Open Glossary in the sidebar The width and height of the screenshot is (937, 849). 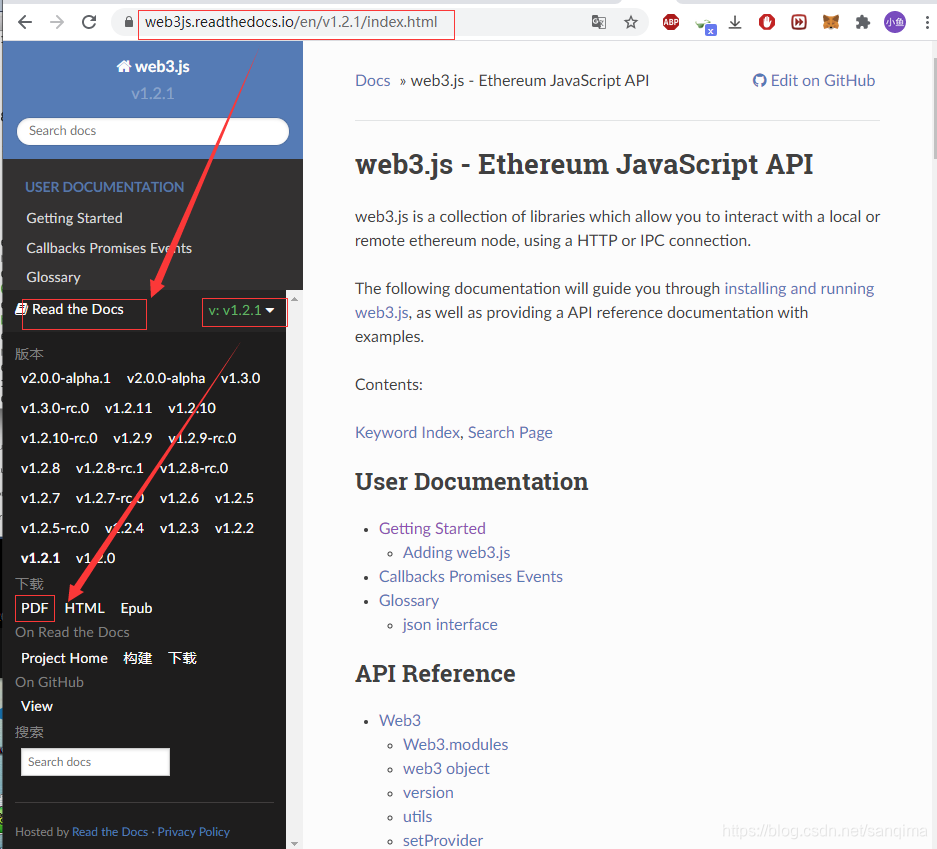click(x=53, y=277)
